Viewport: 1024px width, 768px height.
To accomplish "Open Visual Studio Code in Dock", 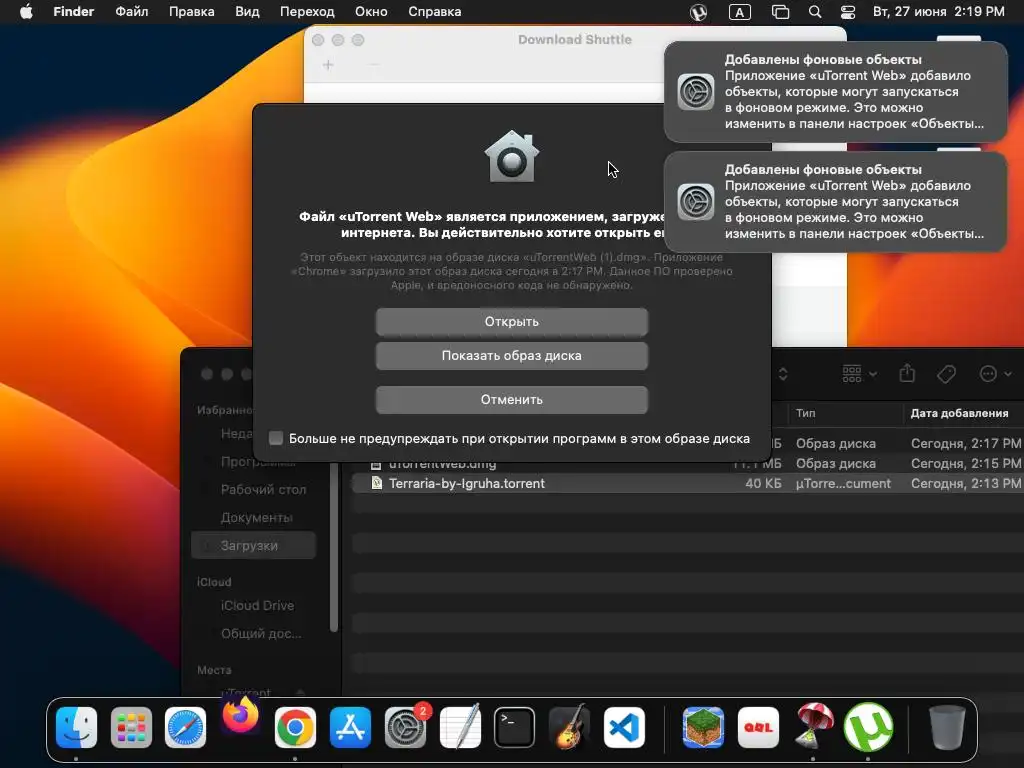I will (624, 727).
